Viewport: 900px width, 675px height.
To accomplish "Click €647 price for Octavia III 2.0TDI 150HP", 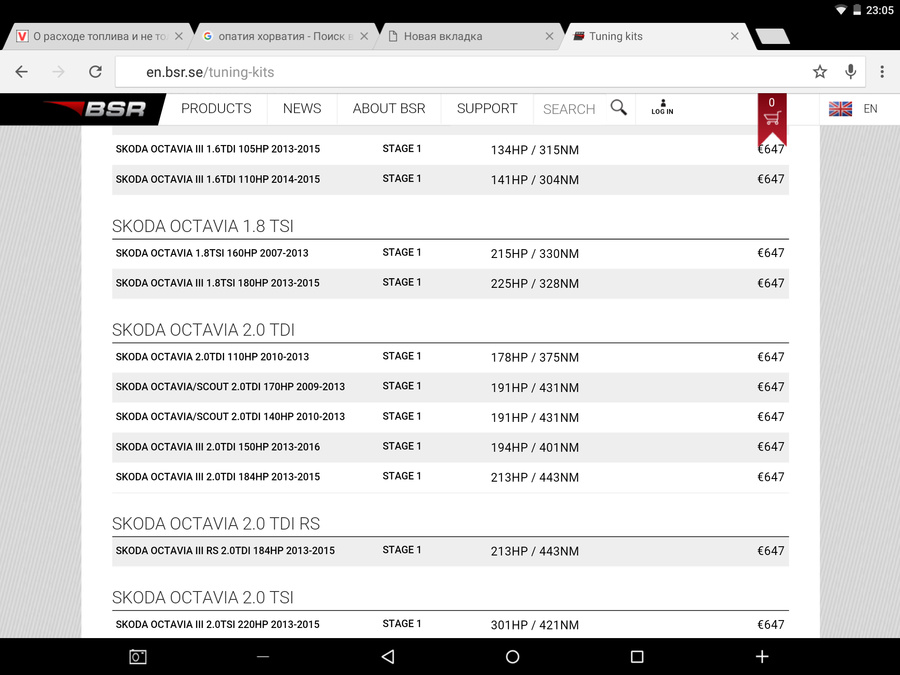I will tap(771, 447).
